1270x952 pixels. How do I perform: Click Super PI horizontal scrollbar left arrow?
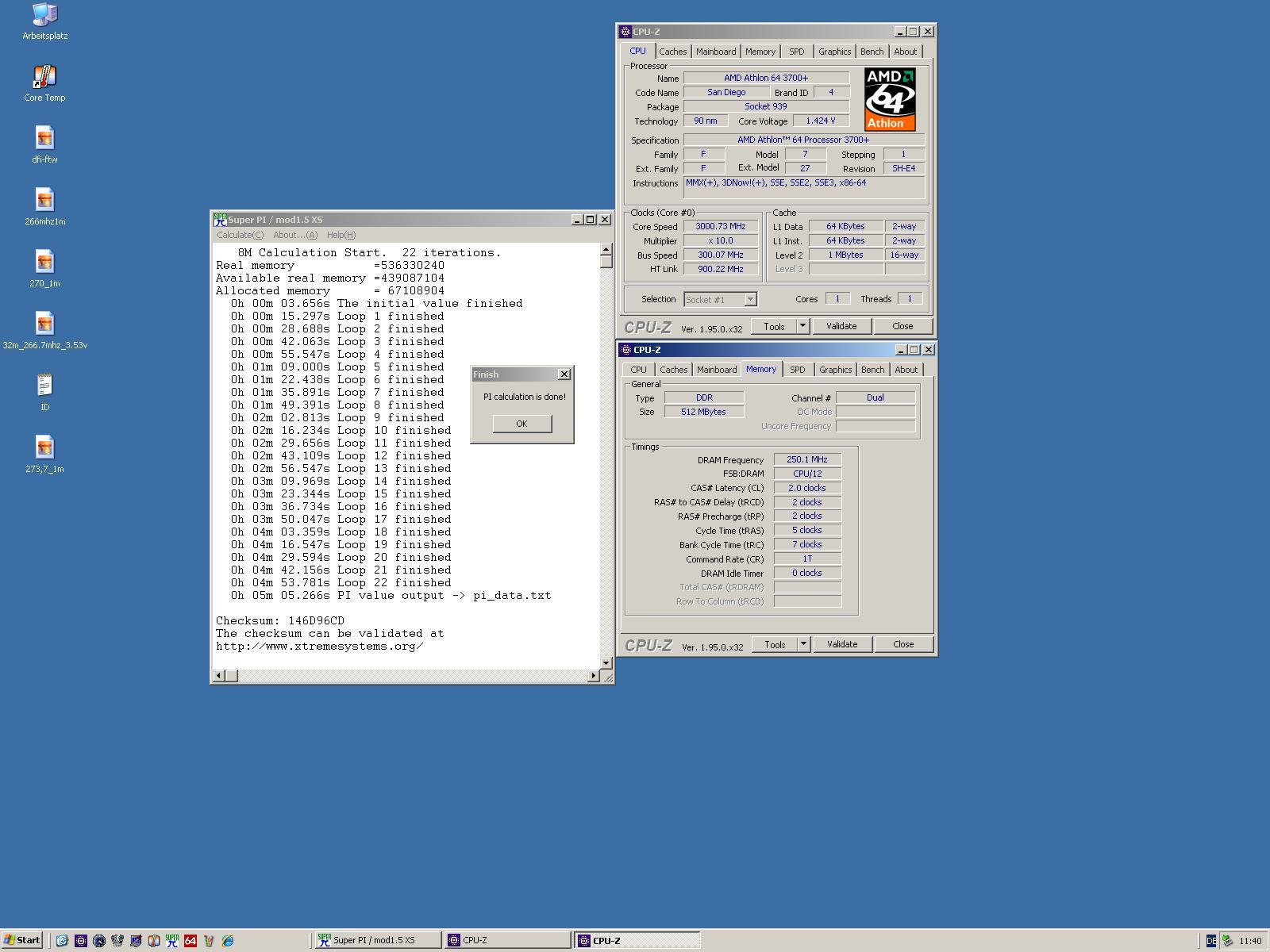[220, 675]
